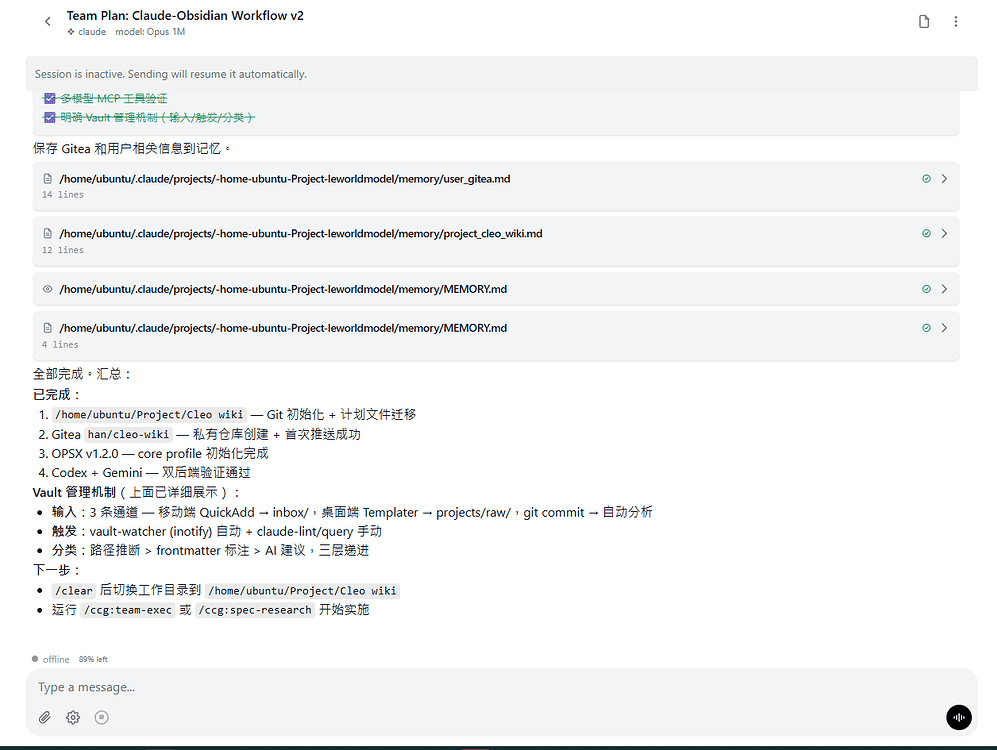Screen dimensions: 997x750
Task: Click the /ccg:team-exec command code
Action: click(128, 610)
